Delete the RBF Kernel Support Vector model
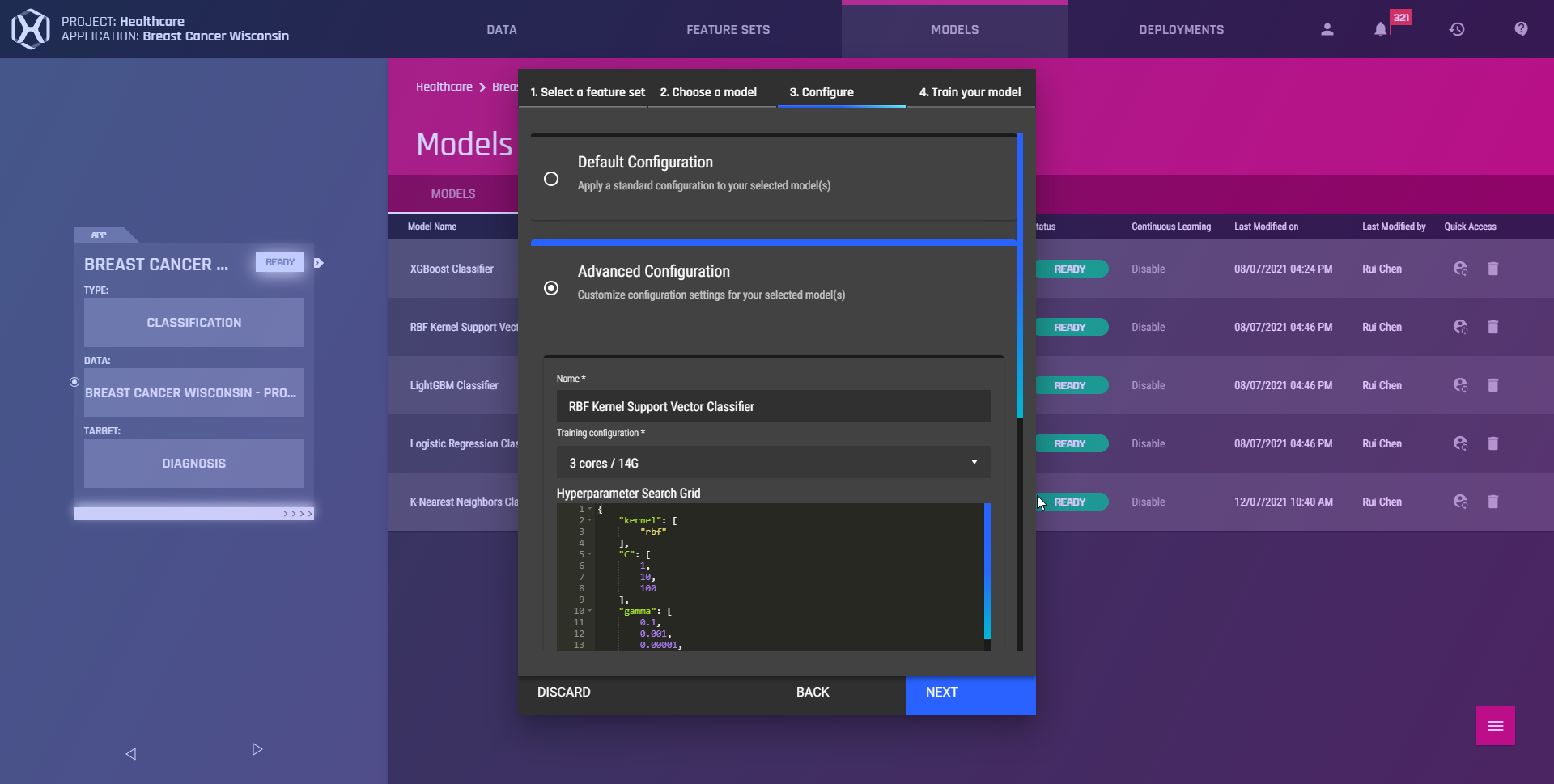This screenshot has height=784, width=1554. tap(1493, 327)
